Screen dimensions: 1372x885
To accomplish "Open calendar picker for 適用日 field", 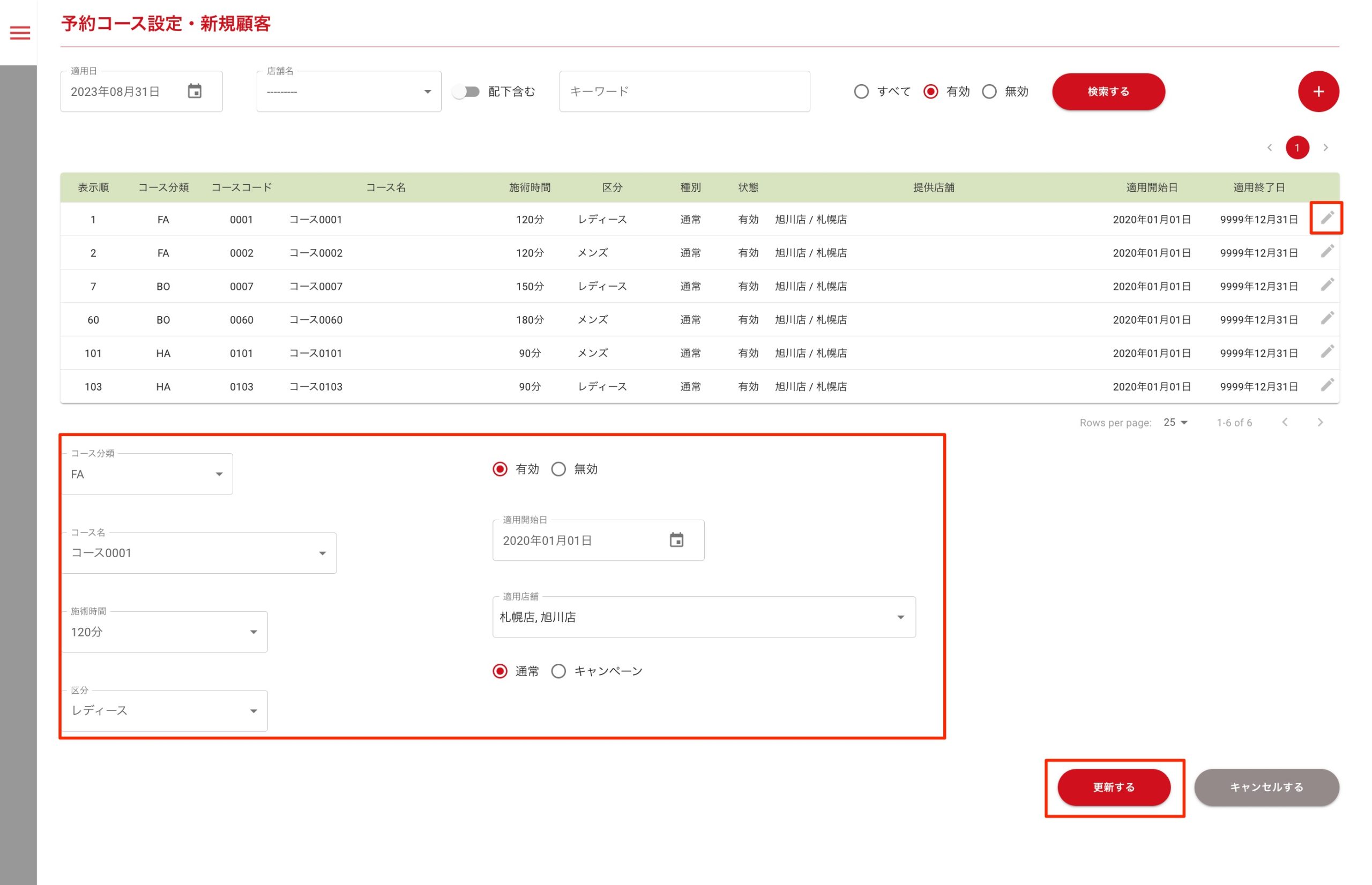I will click(x=194, y=92).
